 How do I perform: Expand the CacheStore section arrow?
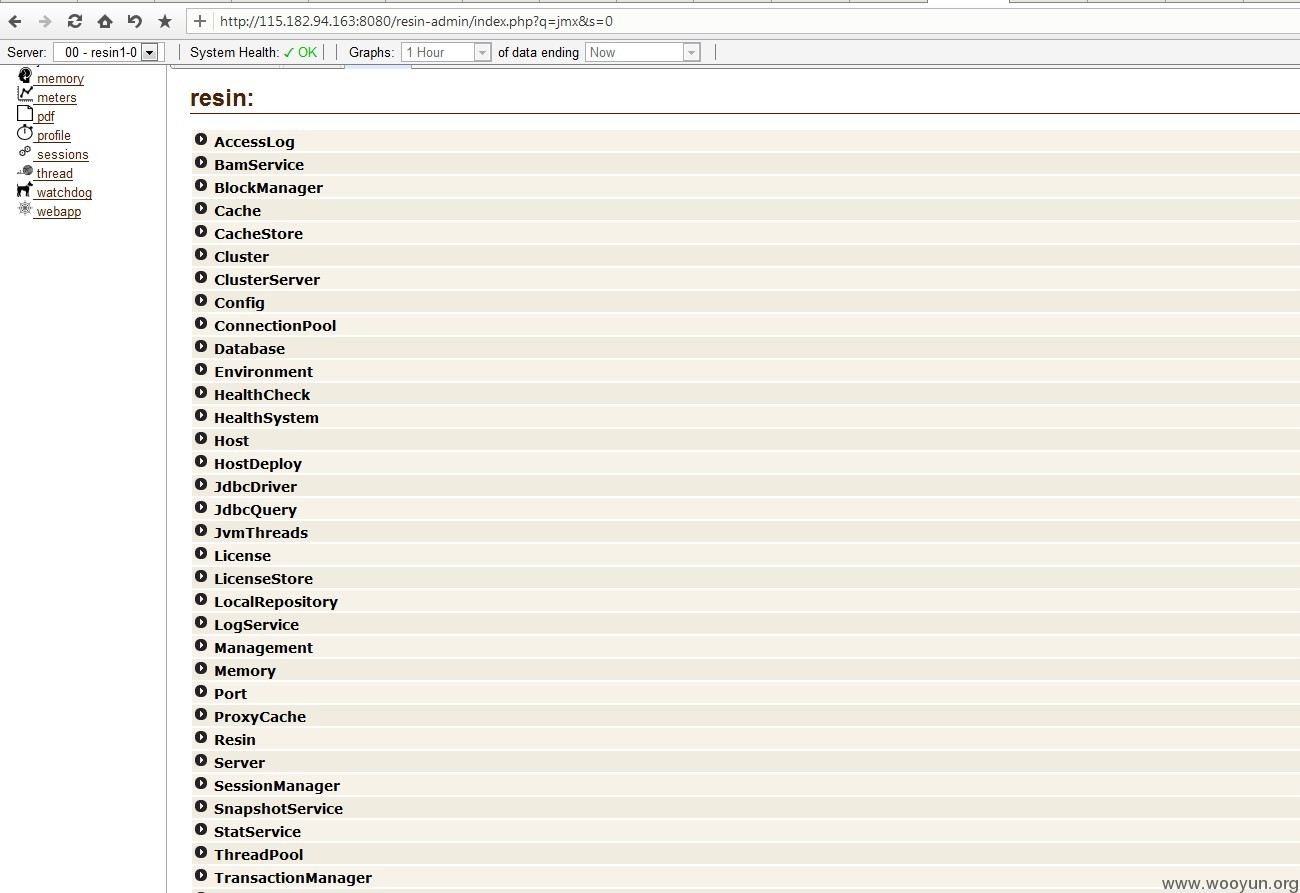click(x=201, y=232)
